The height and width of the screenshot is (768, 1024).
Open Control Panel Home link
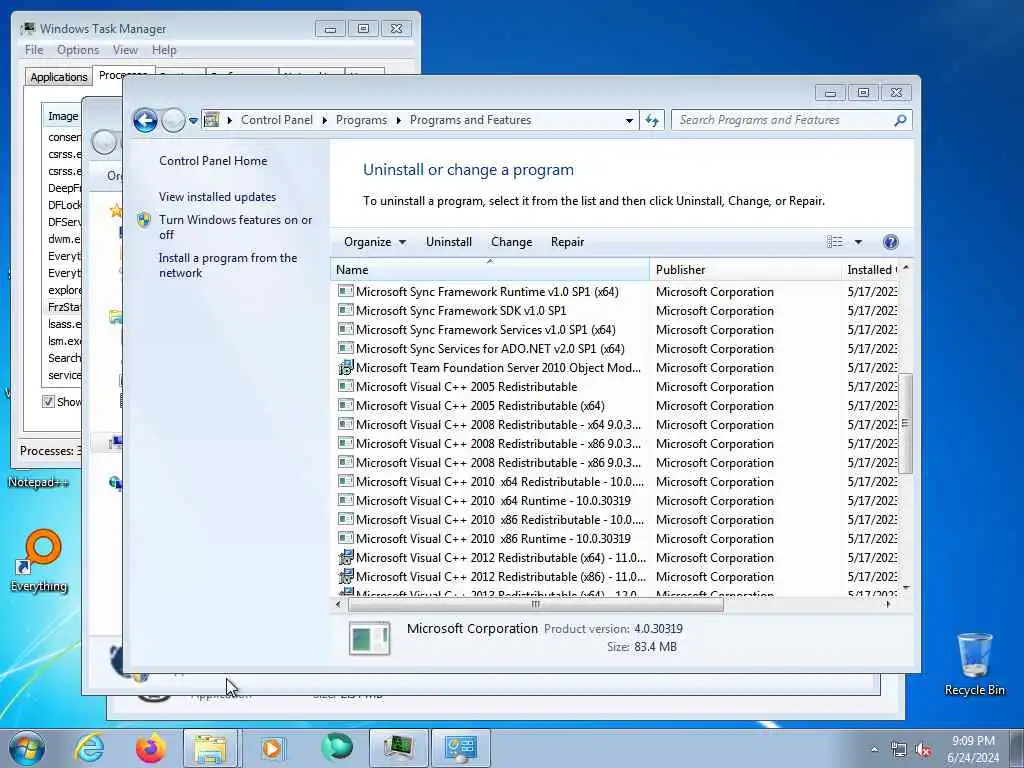(x=213, y=161)
